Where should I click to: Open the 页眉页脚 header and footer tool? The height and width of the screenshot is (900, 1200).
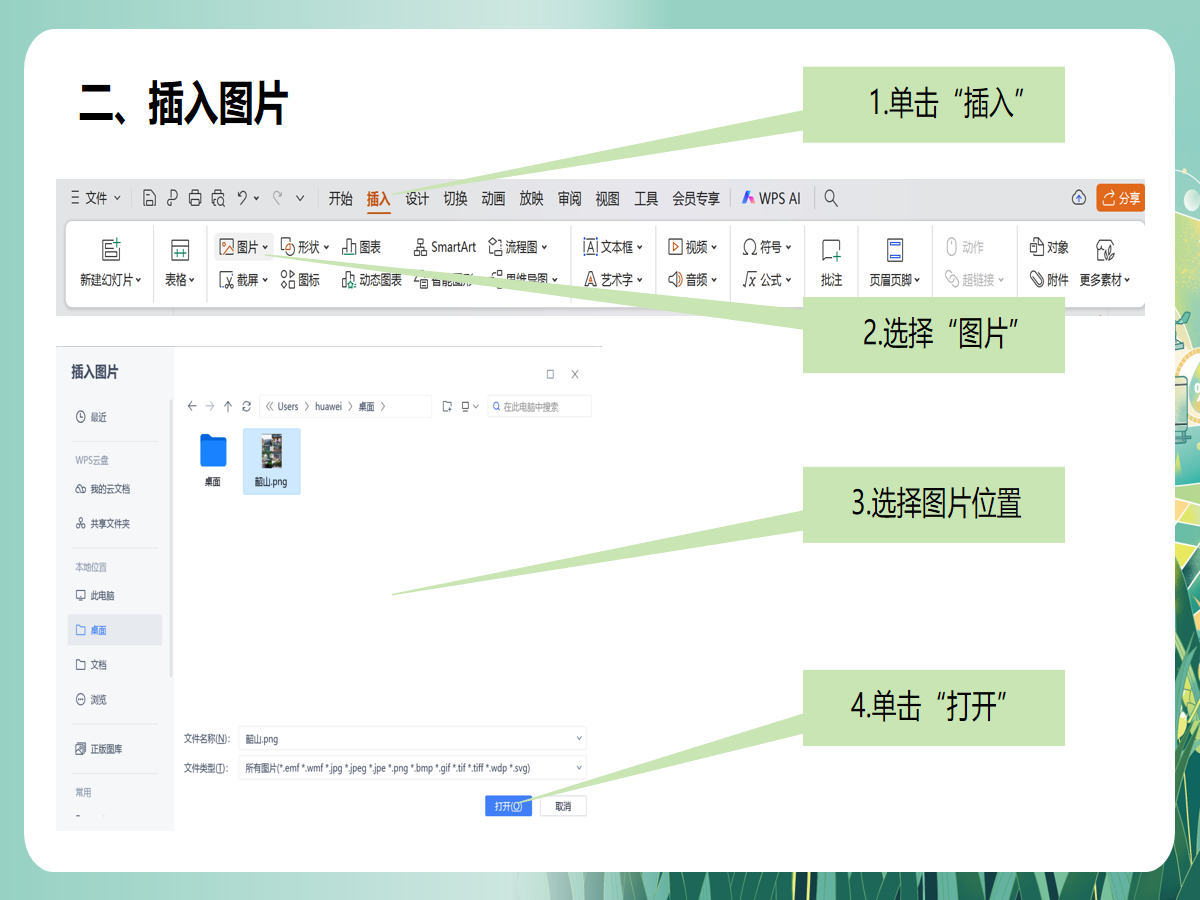(895, 250)
